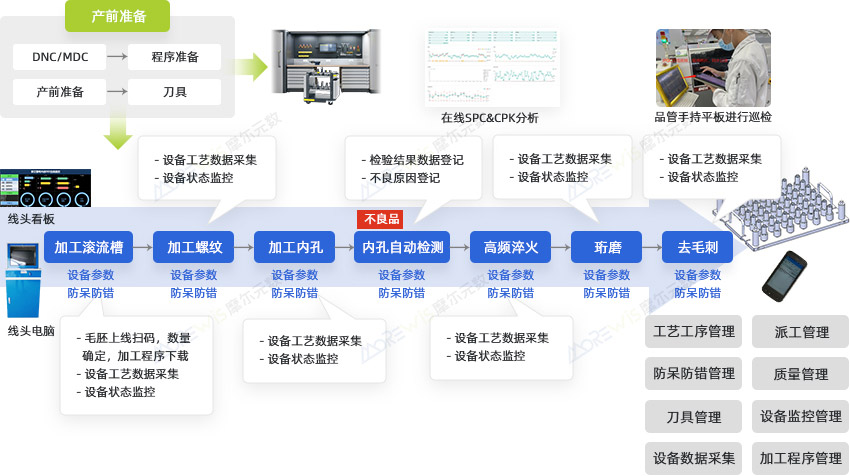Viewport: 850px width, 476px height.
Task: Open the line-head dashboard screen thumbnail
Action: (45, 188)
